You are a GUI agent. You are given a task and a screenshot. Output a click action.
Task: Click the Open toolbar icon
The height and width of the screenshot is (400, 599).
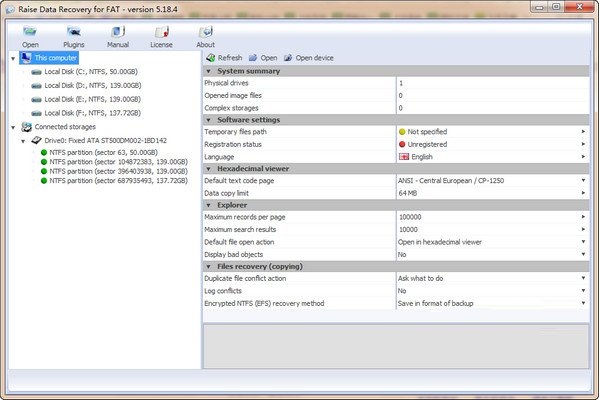tap(30, 32)
